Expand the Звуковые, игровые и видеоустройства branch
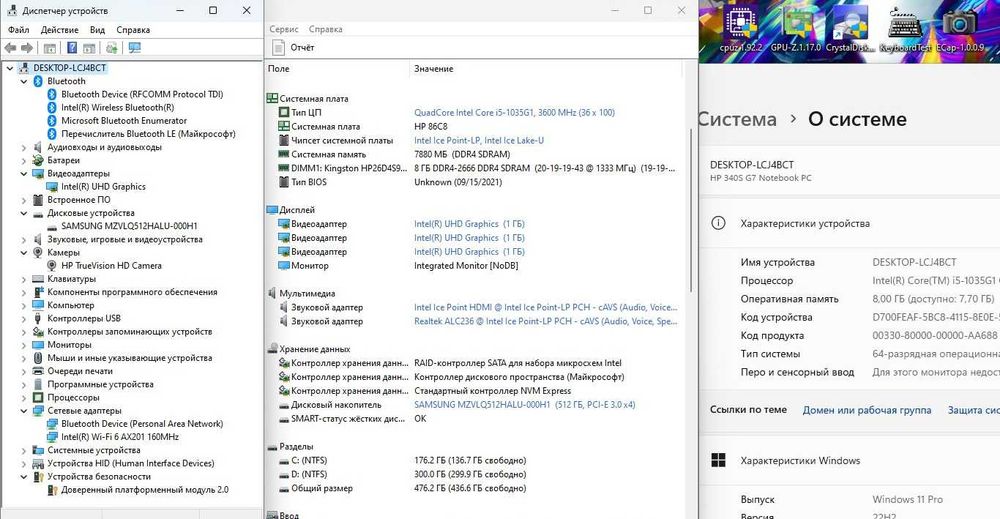This screenshot has height=519, width=1000. (x=24, y=239)
